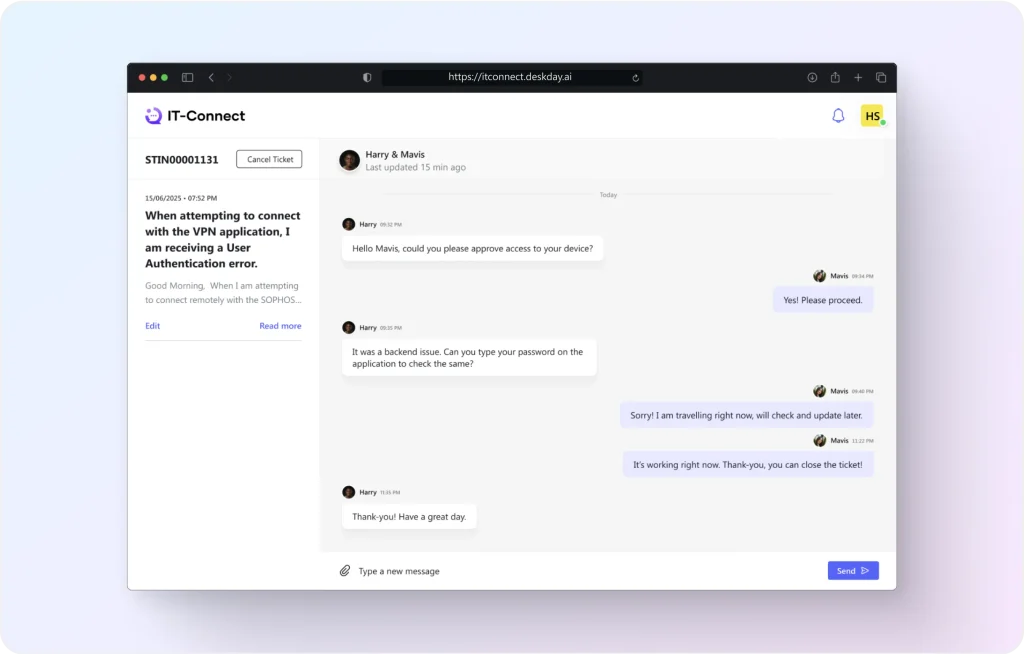The image size is (1024, 654).
Task: Click the IT-Connect logo
Action: 195,116
